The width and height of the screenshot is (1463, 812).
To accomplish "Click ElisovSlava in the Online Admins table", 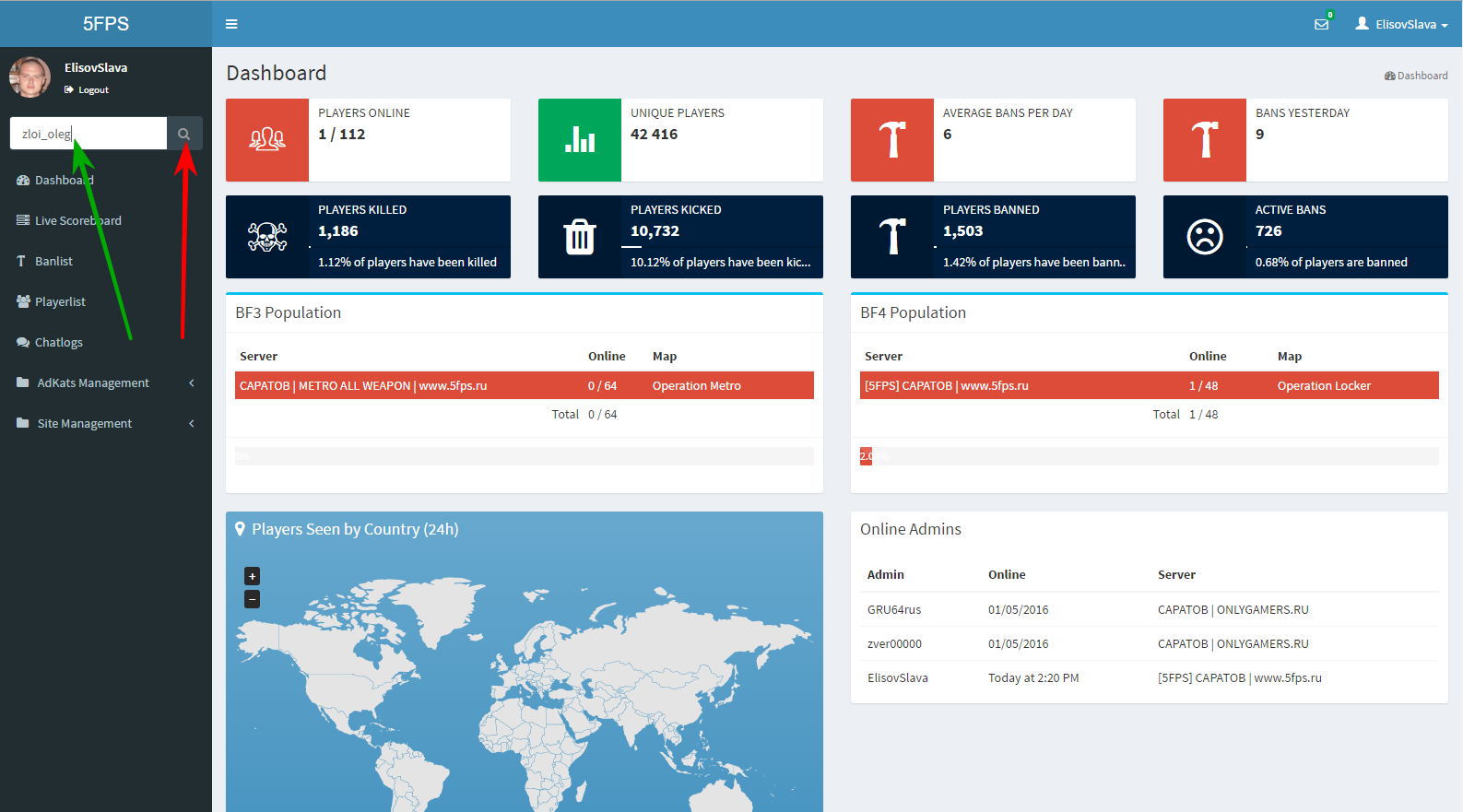I will coord(898,677).
